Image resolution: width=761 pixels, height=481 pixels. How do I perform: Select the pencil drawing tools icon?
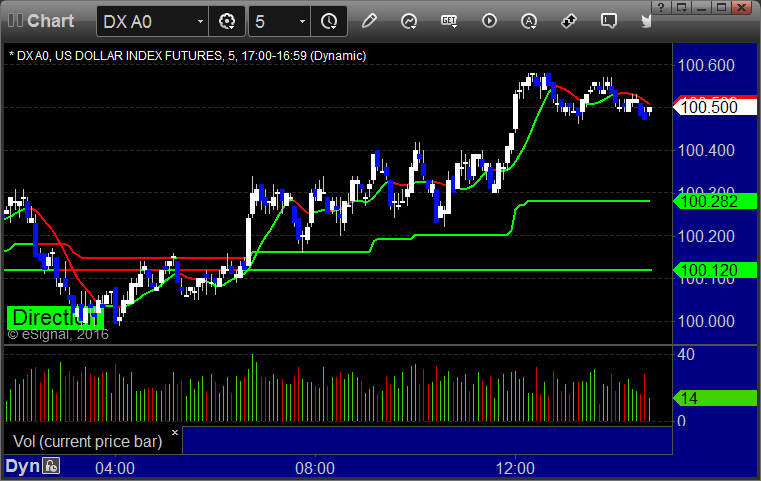click(369, 21)
